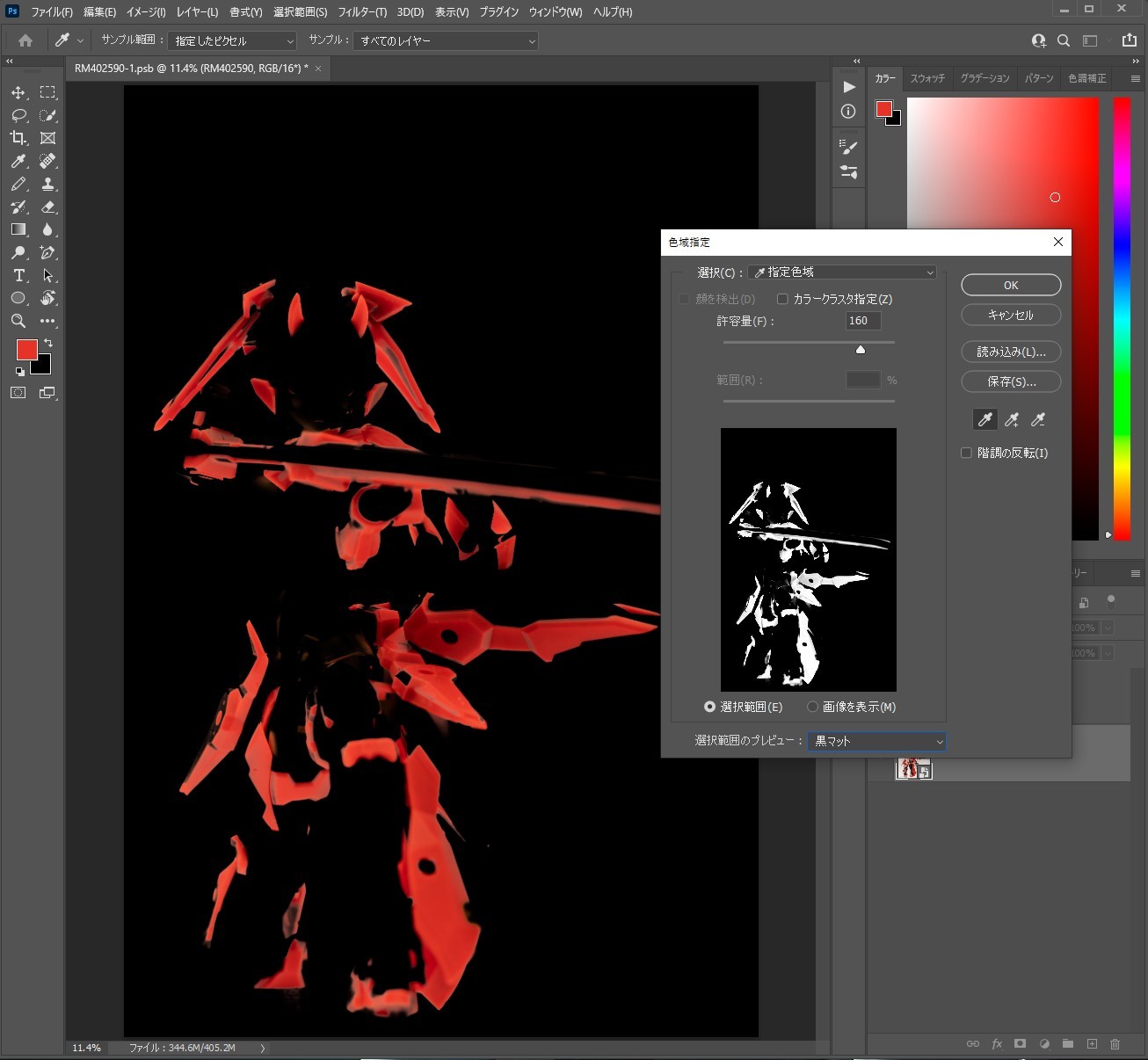Select the Clone Stamp tool
The height and width of the screenshot is (1060, 1148).
[x=47, y=184]
